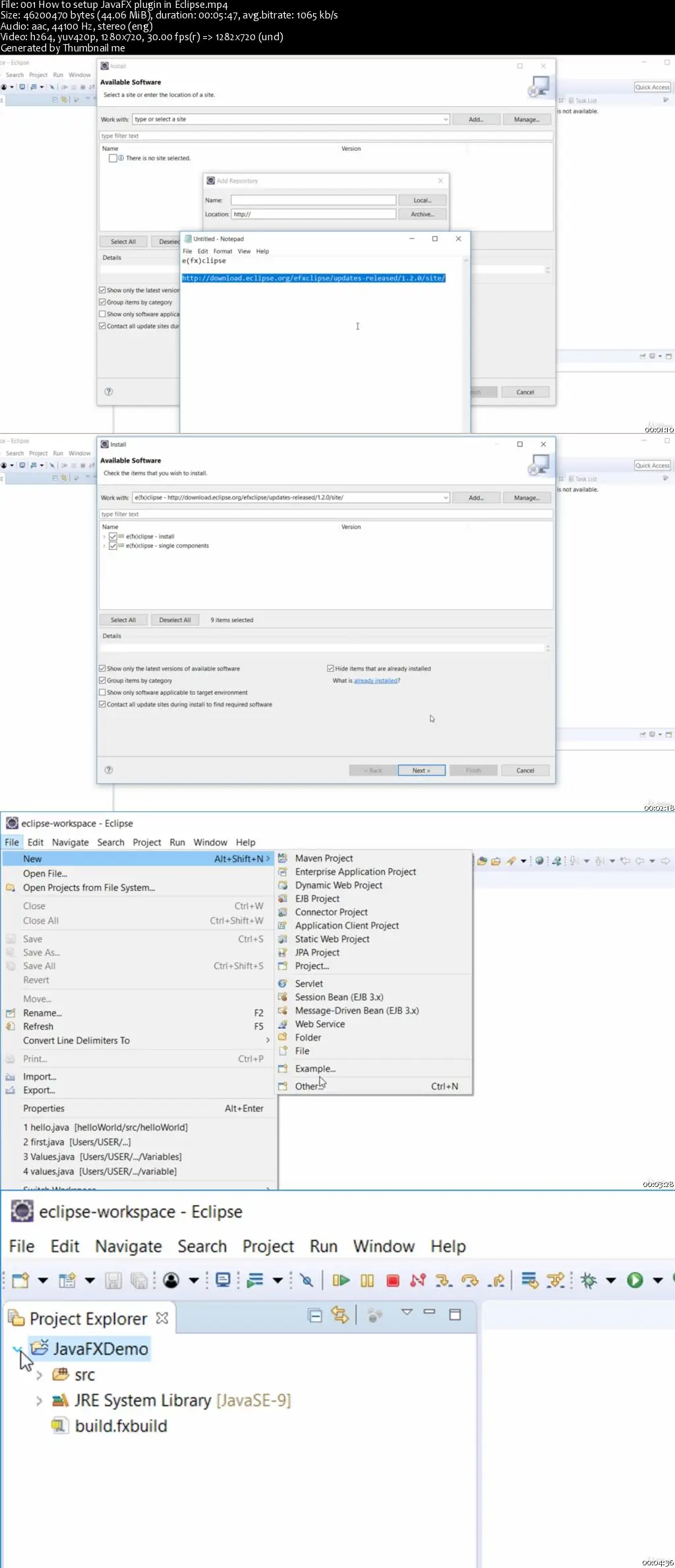Select recent file 1 hello.java in the File menu
This screenshot has height=1568, width=675.
[105, 1127]
